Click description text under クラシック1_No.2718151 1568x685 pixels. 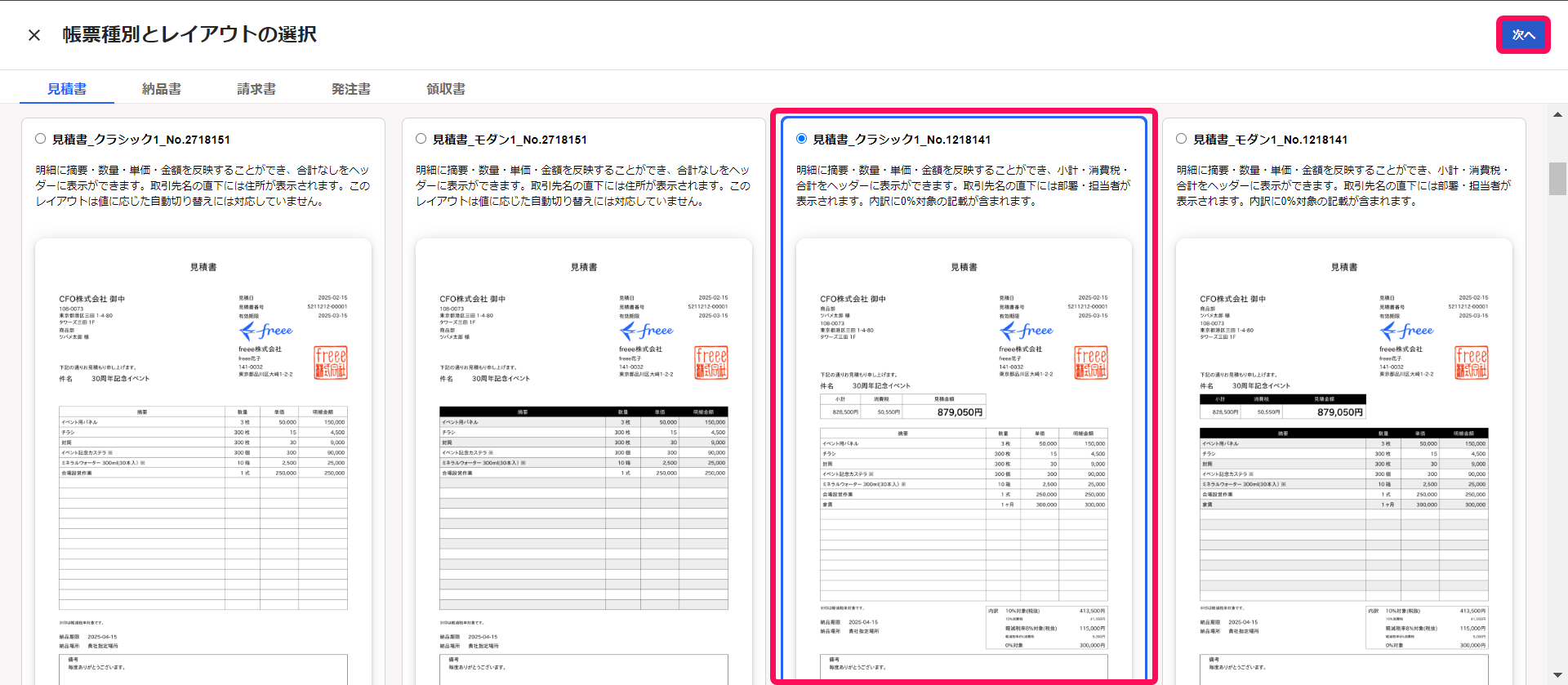(203, 185)
